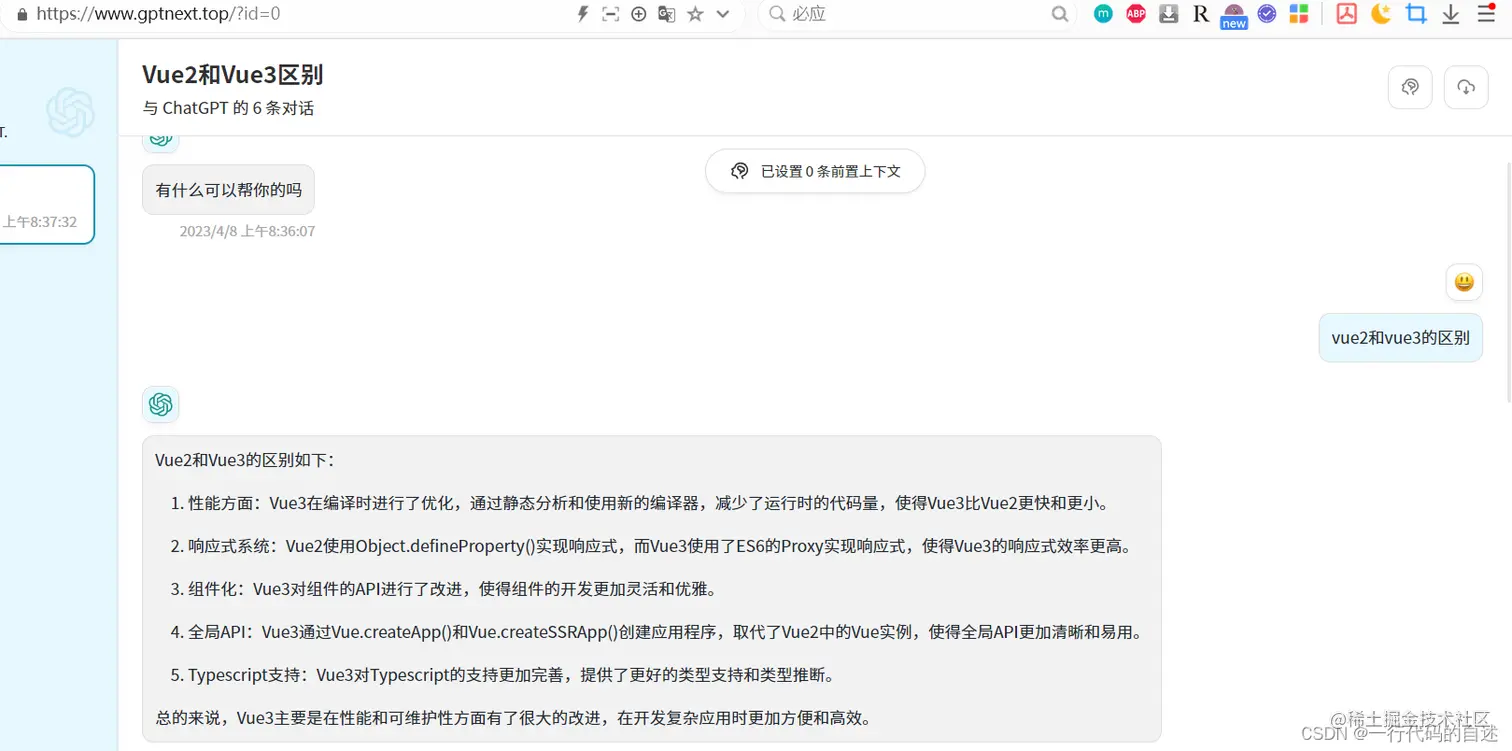Image resolution: width=1512 pixels, height=751 pixels.
Task: Click the site lock icon beside the URL
Action: [x=22, y=14]
